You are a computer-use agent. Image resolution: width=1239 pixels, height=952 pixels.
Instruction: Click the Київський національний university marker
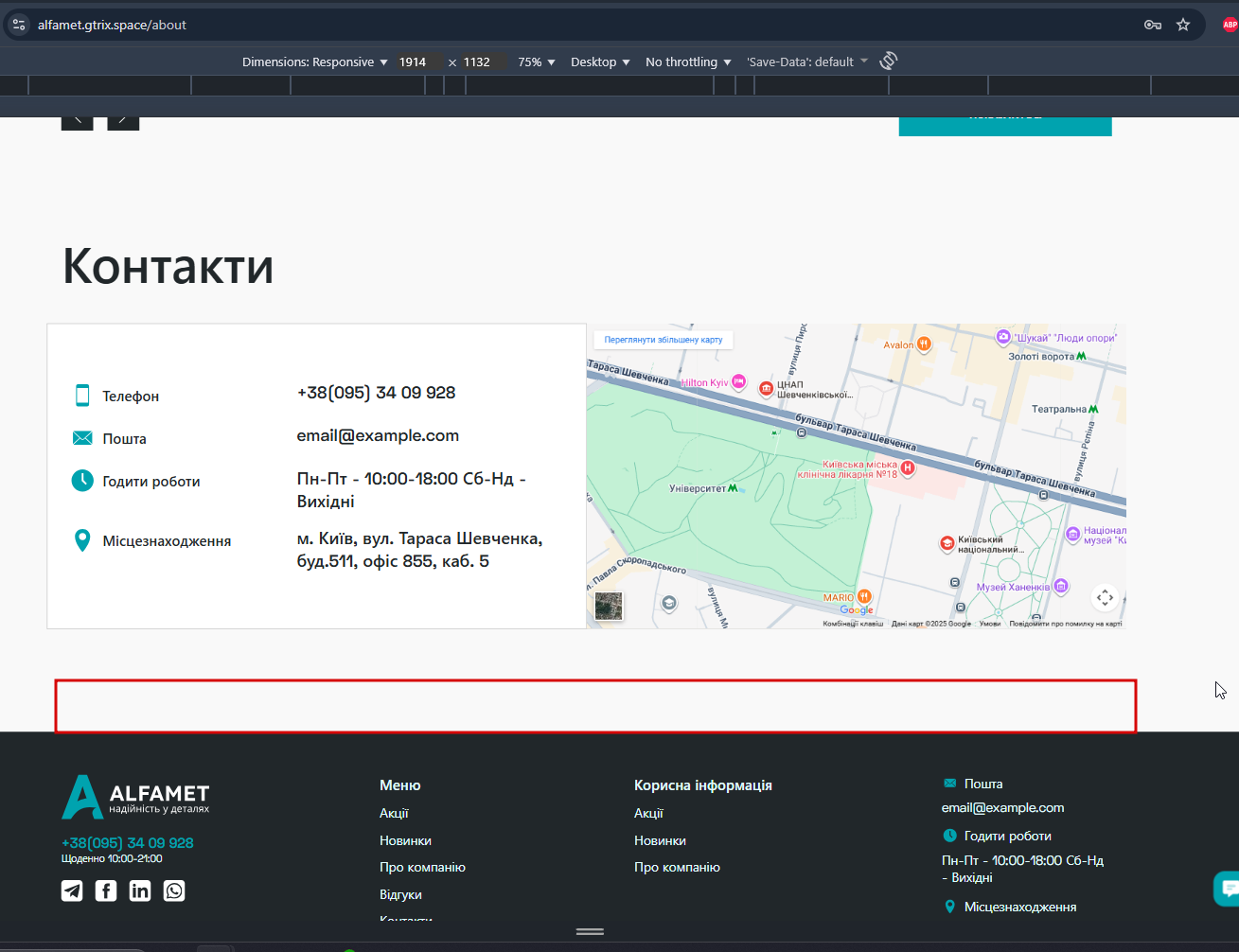(x=947, y=543)
